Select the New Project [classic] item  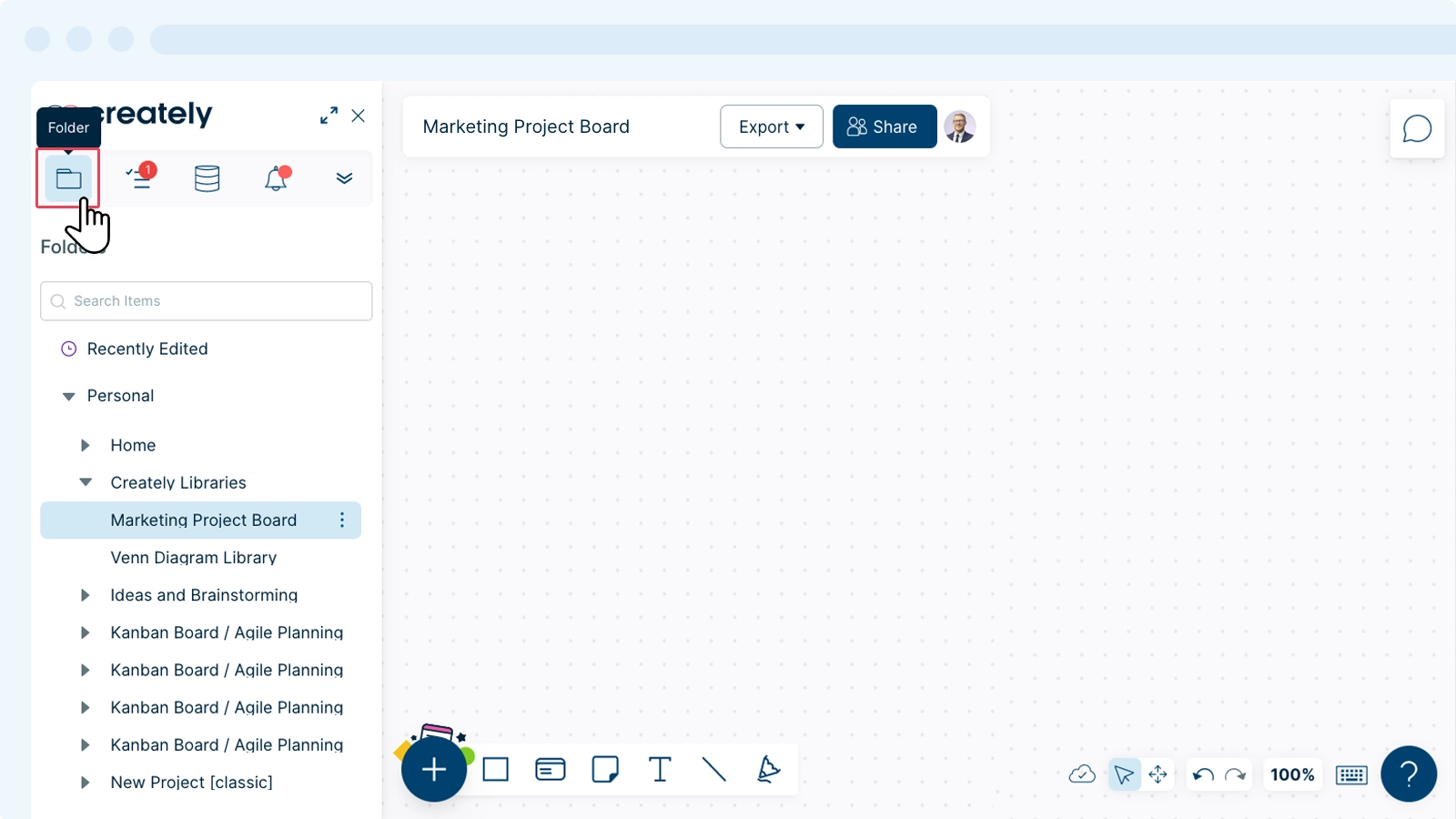click(x=191, y=783)
